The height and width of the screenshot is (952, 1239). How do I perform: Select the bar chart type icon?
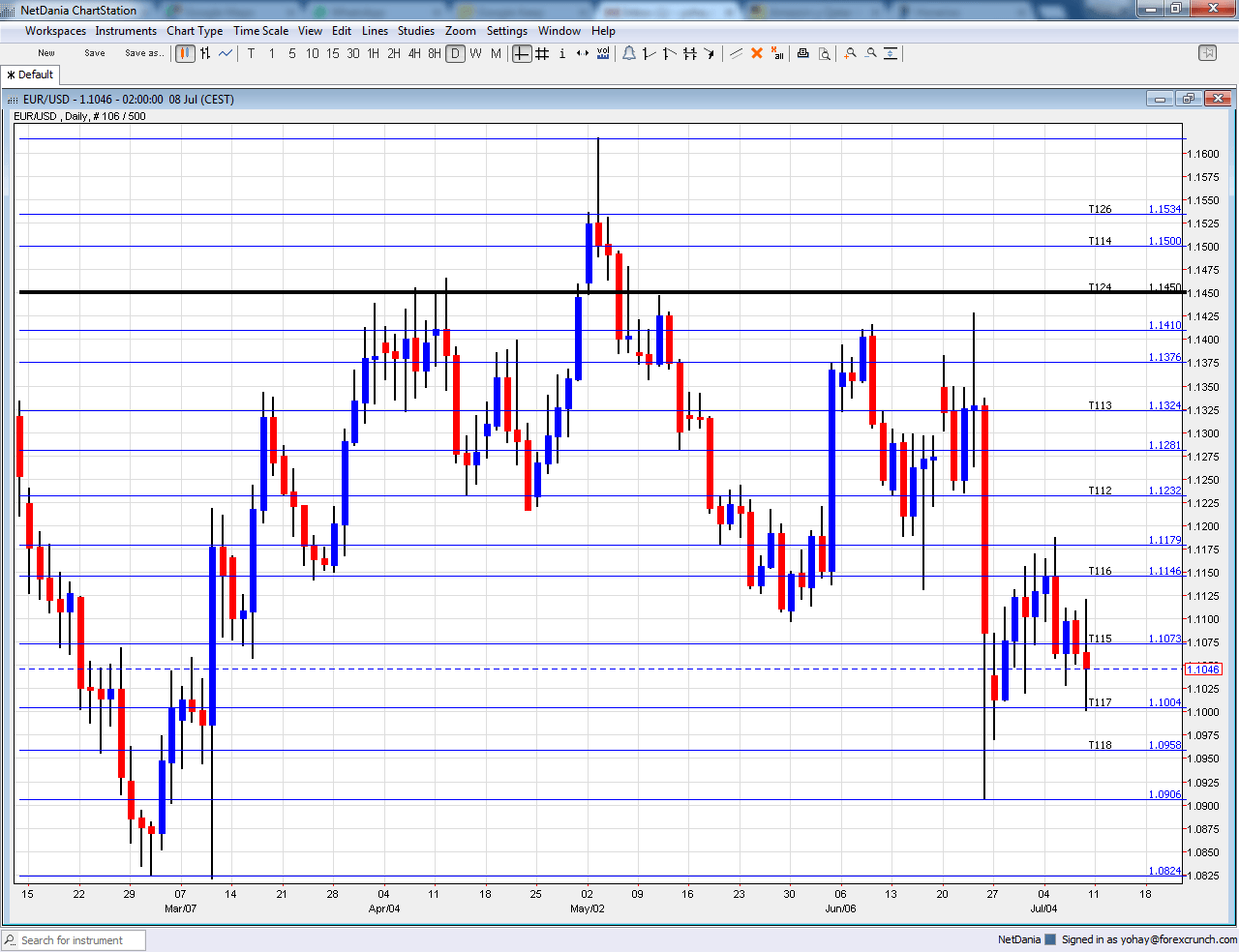204,53
